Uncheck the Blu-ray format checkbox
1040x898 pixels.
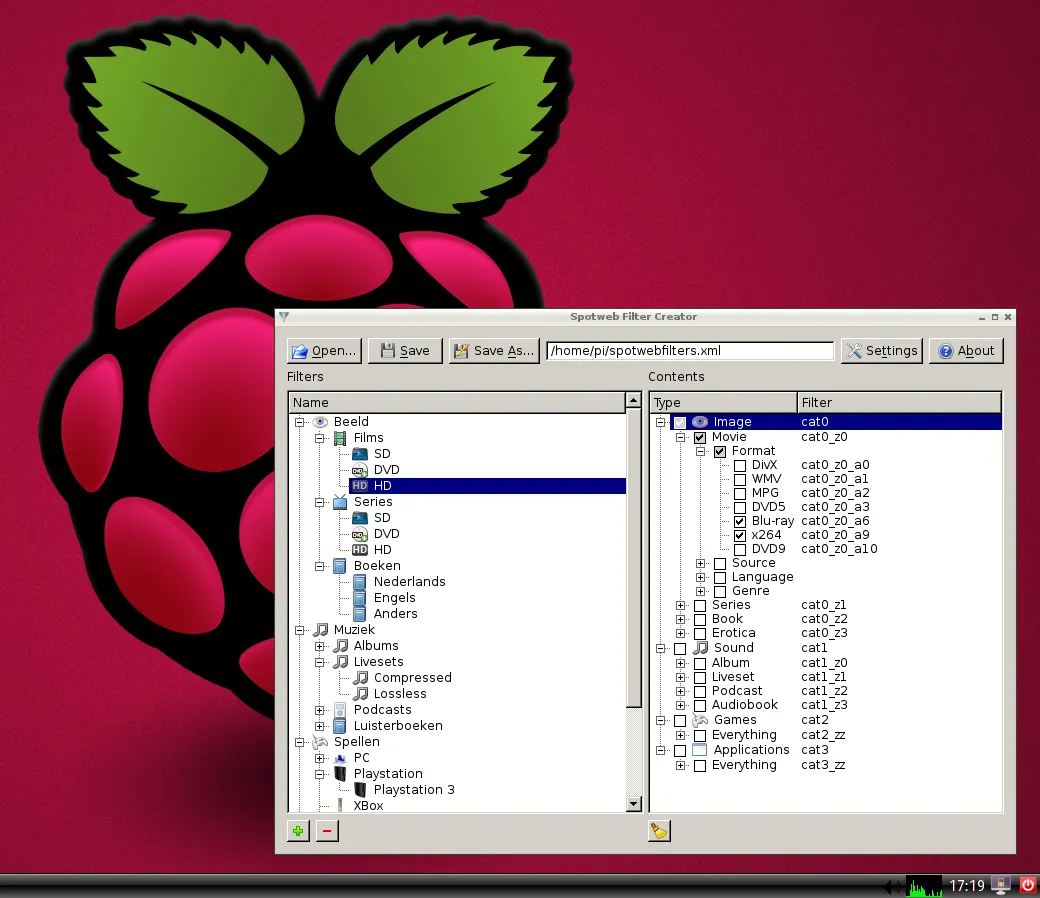click(x=740, y=520)
